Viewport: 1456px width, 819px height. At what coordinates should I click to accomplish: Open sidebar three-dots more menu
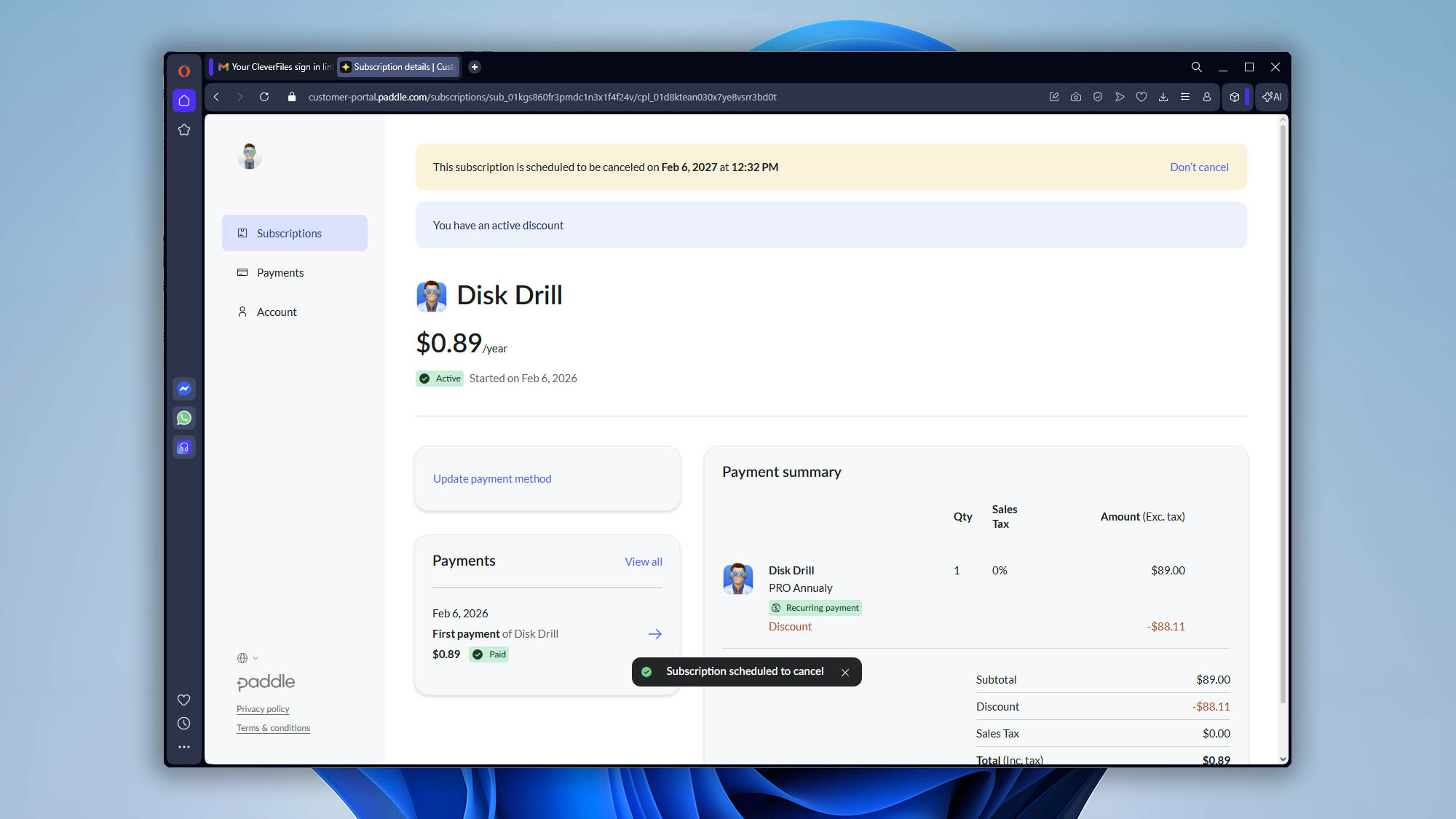tap(184, 747)
